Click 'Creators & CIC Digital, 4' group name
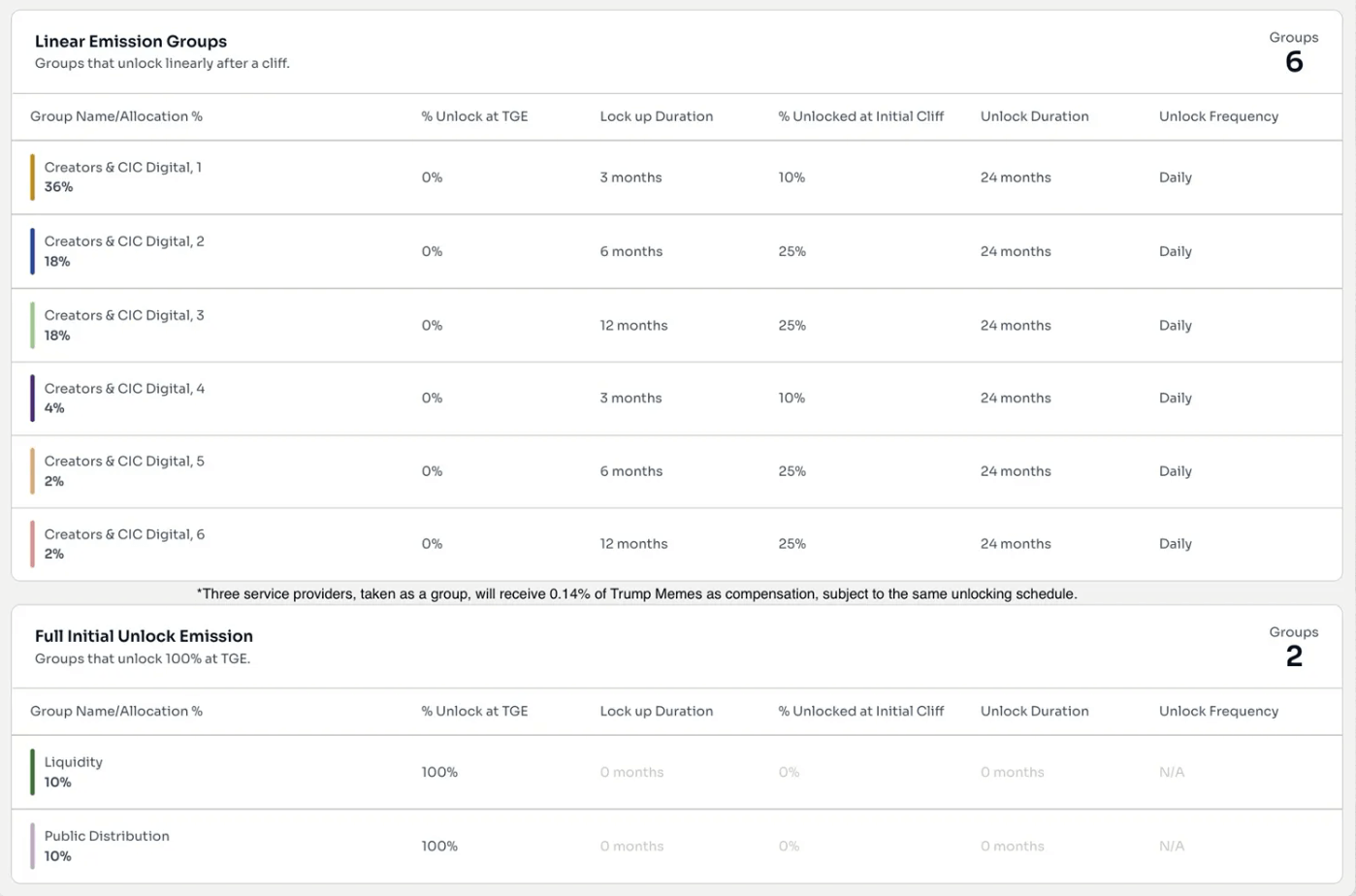1356x896 pixels. click(124, 389)
